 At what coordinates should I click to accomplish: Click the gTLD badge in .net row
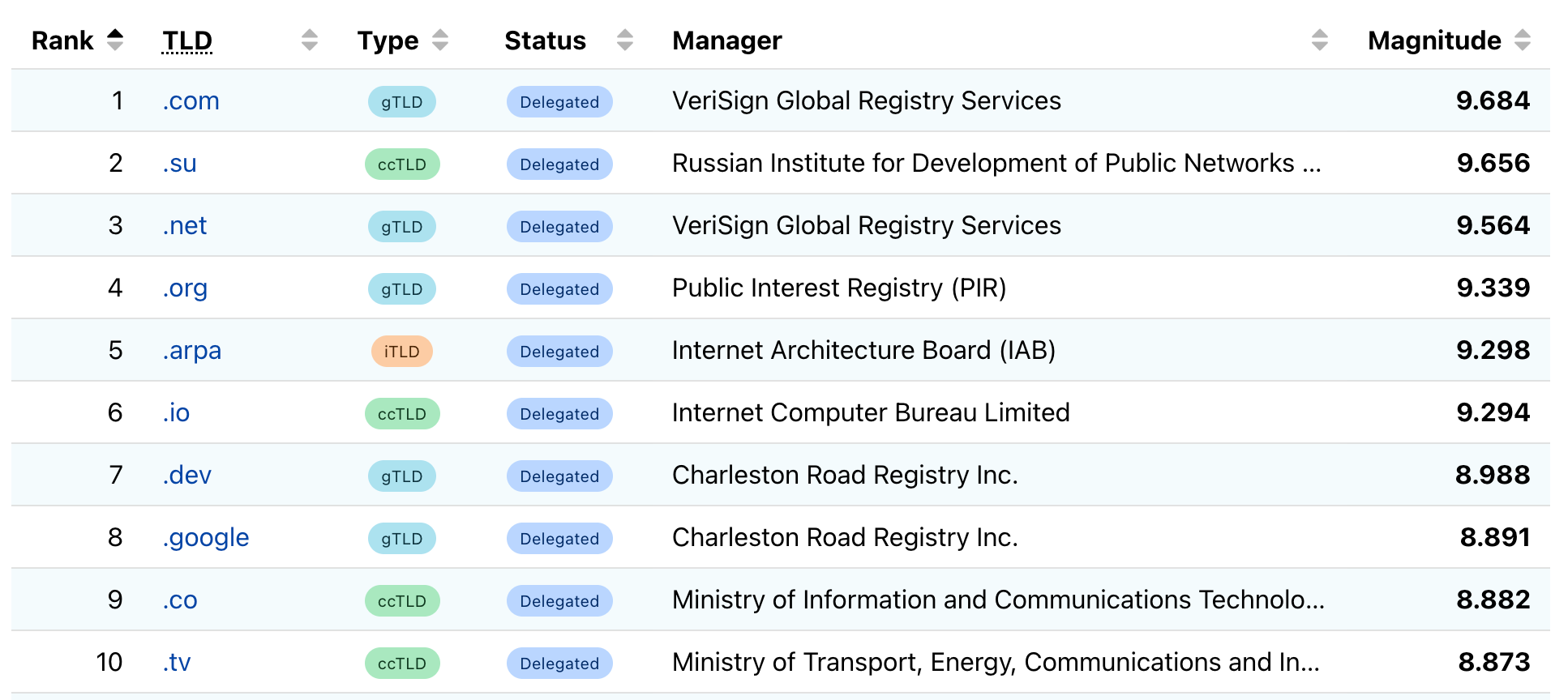pyautogui.click(x=402, y=227)
